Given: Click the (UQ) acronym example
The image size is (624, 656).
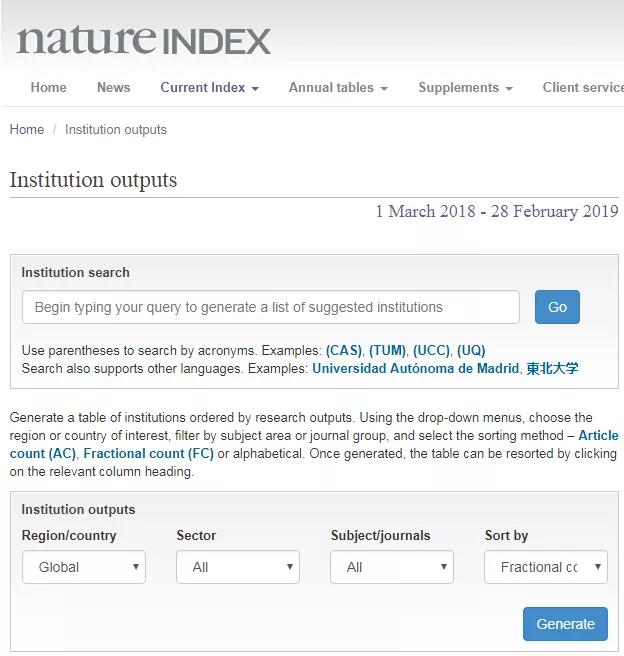Looking at the screenshot, I should pyautogui.click(x=471, y=351).
